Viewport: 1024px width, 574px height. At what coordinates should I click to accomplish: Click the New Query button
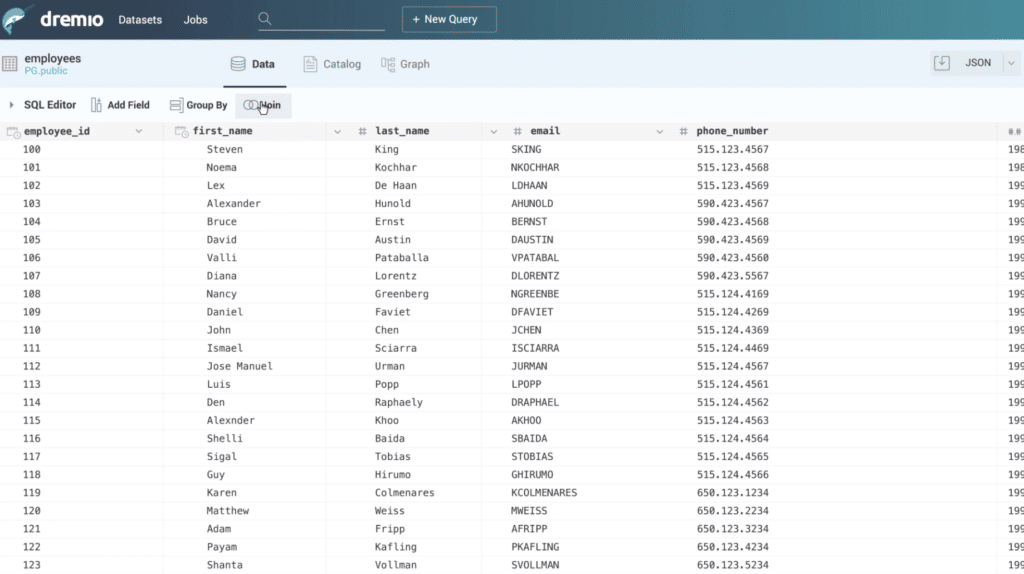point(449,19)
